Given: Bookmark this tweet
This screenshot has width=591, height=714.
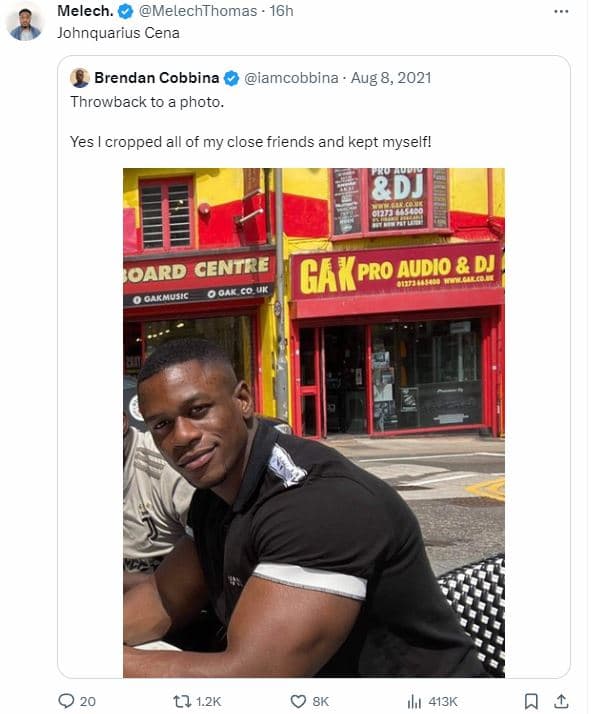Looking at the screenshot, I should point(531,701).
